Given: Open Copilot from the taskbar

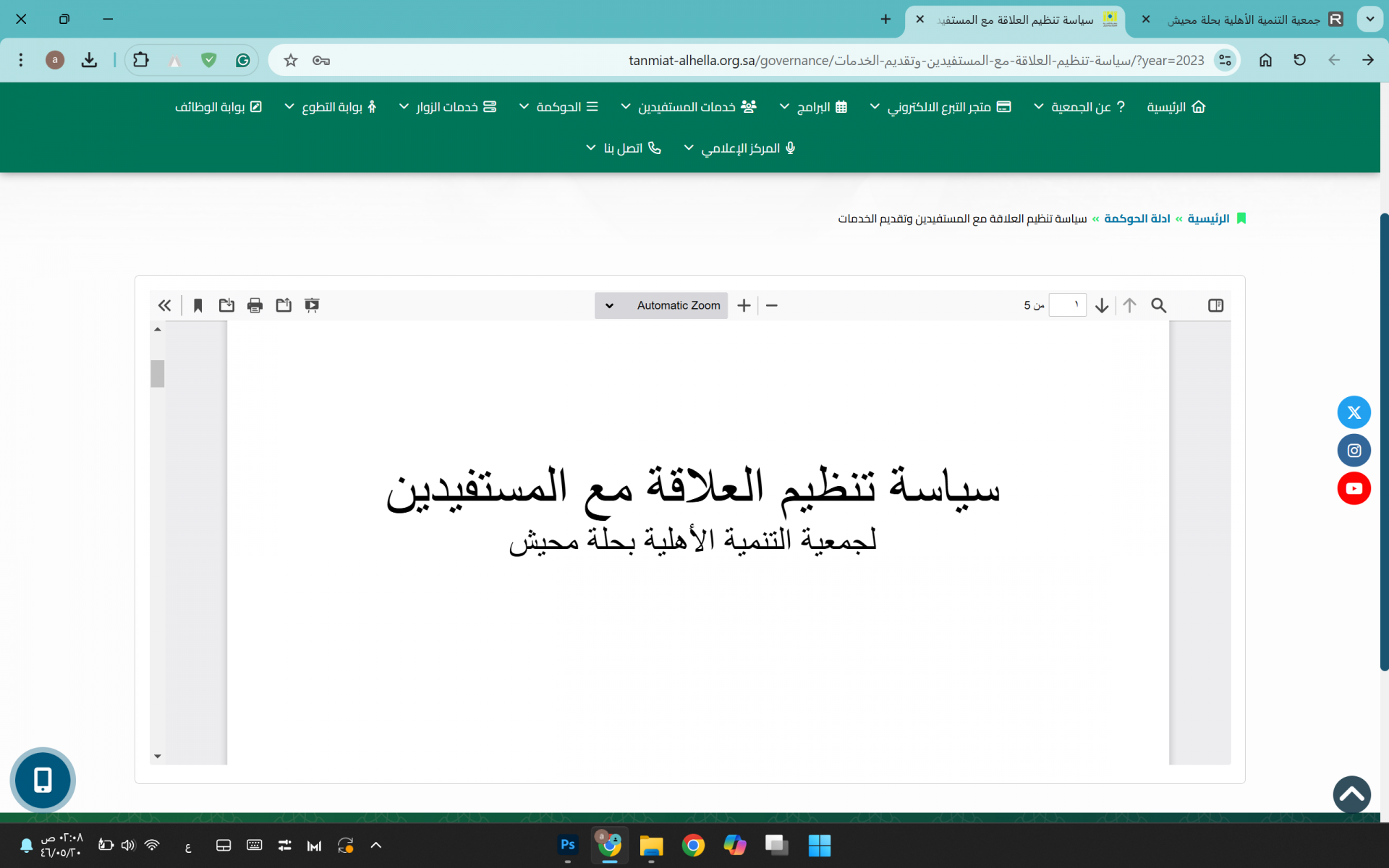Looking at the screenshot, I should click(x=735, y=845).
